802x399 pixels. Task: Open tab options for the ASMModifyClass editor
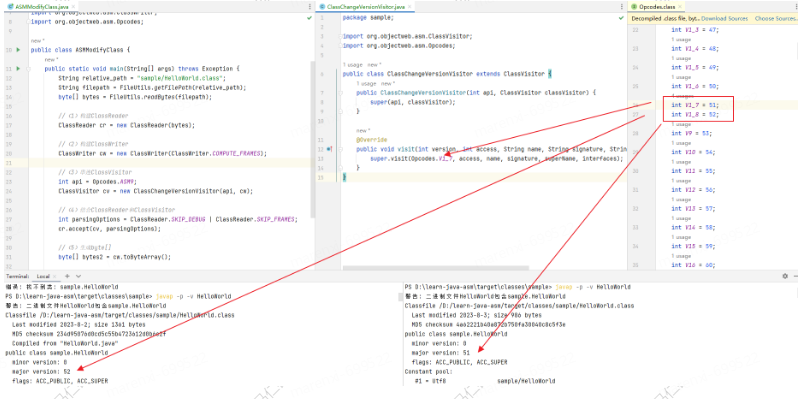click(x=310, y=7)
